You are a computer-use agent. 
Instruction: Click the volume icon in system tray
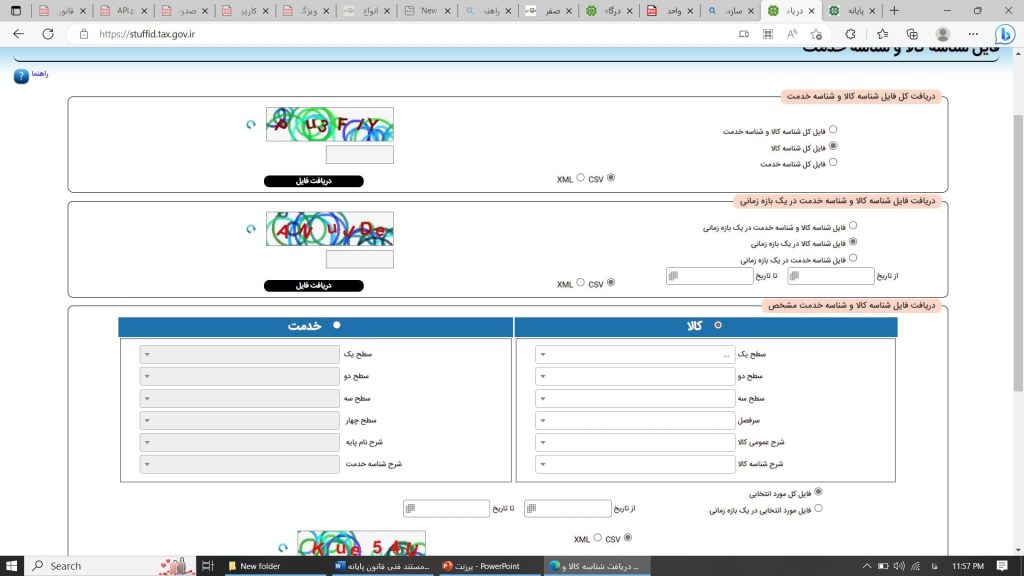coord(899,566)
